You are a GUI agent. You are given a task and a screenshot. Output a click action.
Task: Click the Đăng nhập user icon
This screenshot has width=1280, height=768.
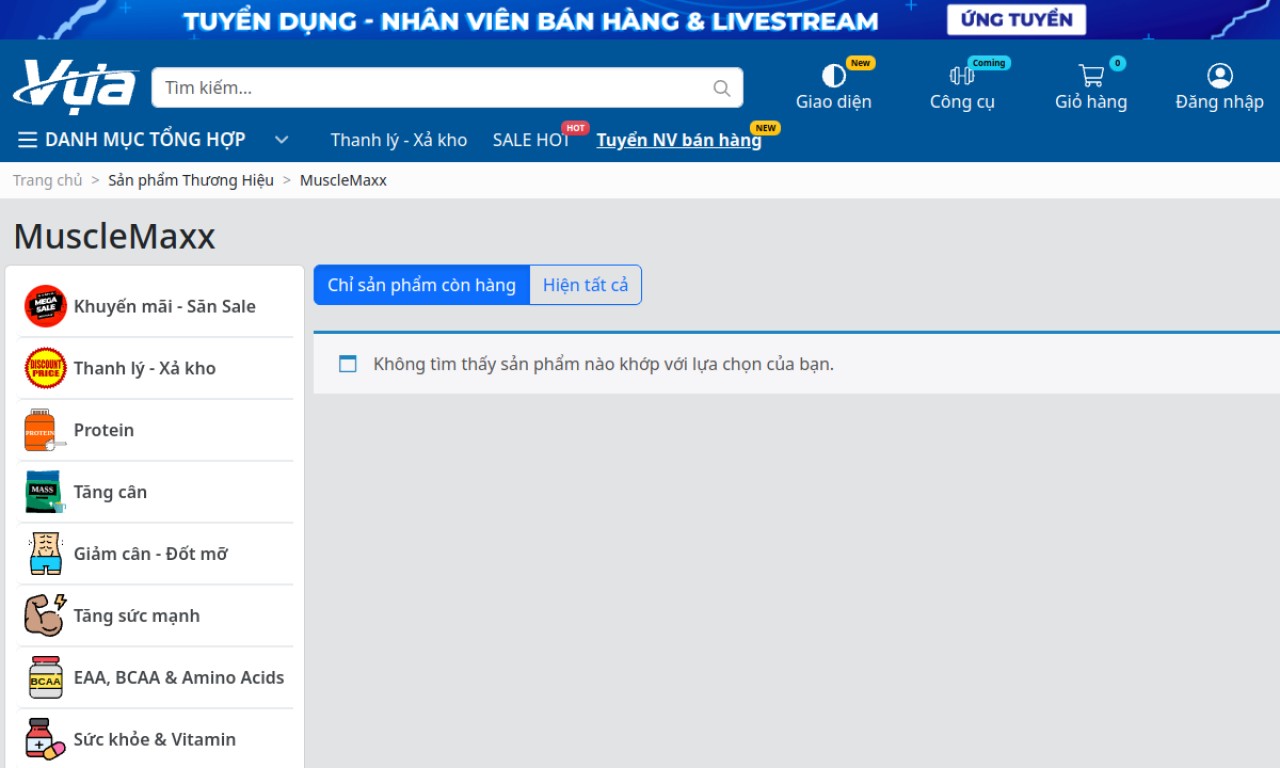tap(1220, 76)
